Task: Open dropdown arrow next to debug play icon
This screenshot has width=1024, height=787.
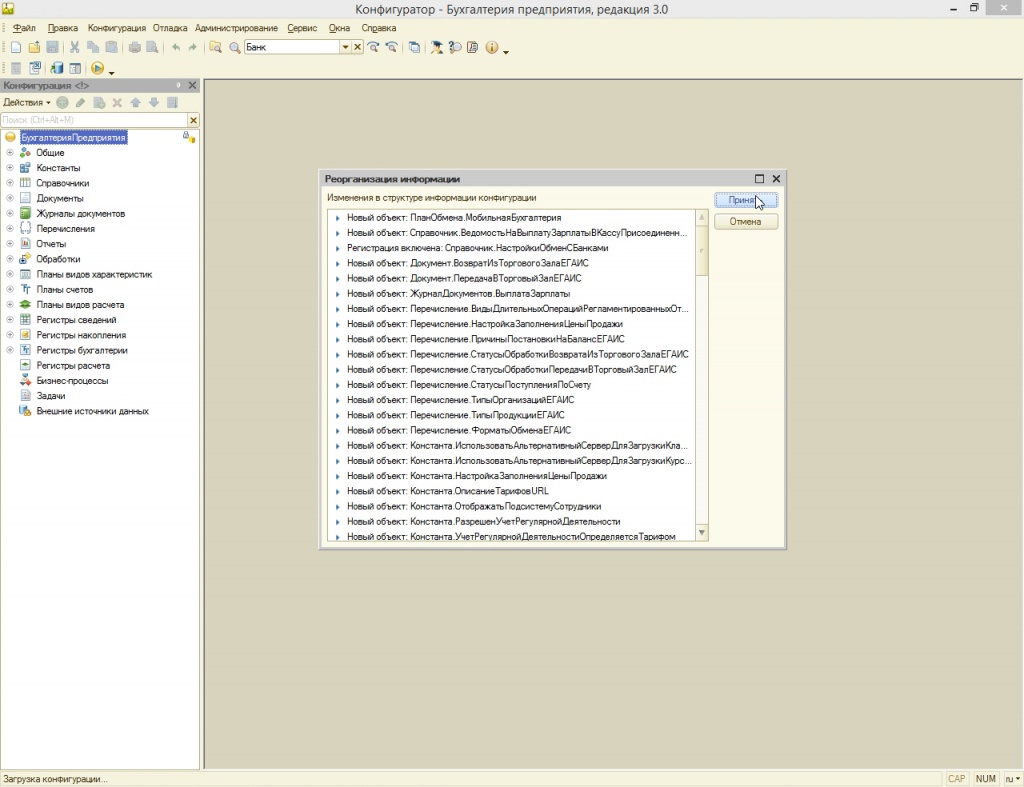Action: pos(112,71)
